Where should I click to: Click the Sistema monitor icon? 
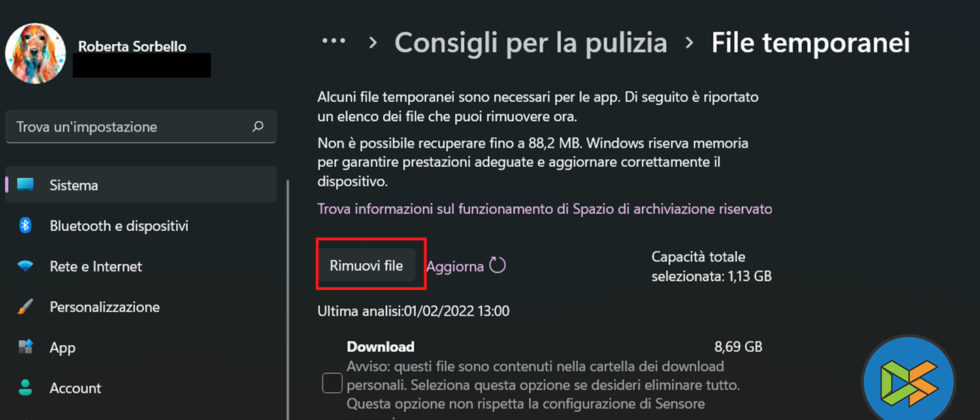26,185
